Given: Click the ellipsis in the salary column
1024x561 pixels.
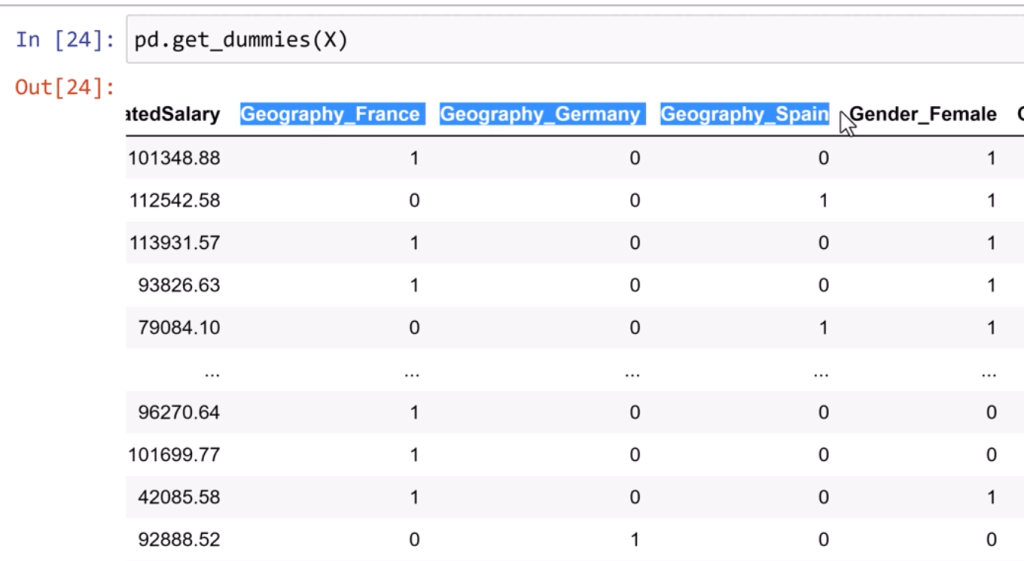Looking at the screenshot, I should [211, 371].
